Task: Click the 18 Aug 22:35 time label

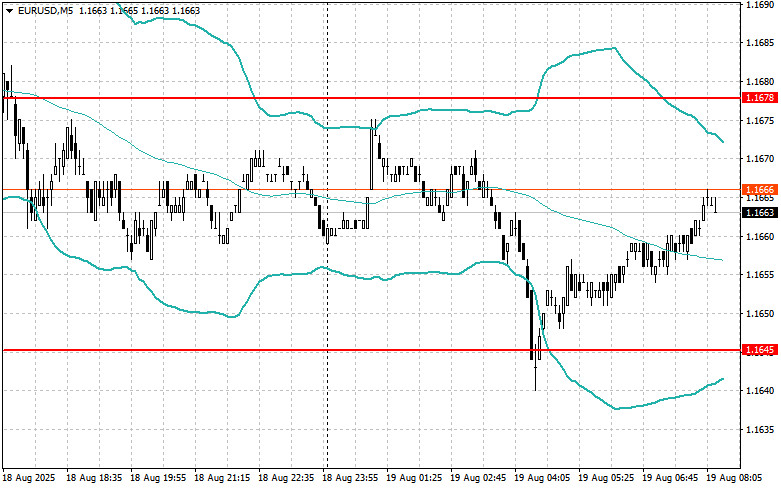Action: [x=286, y=478]
